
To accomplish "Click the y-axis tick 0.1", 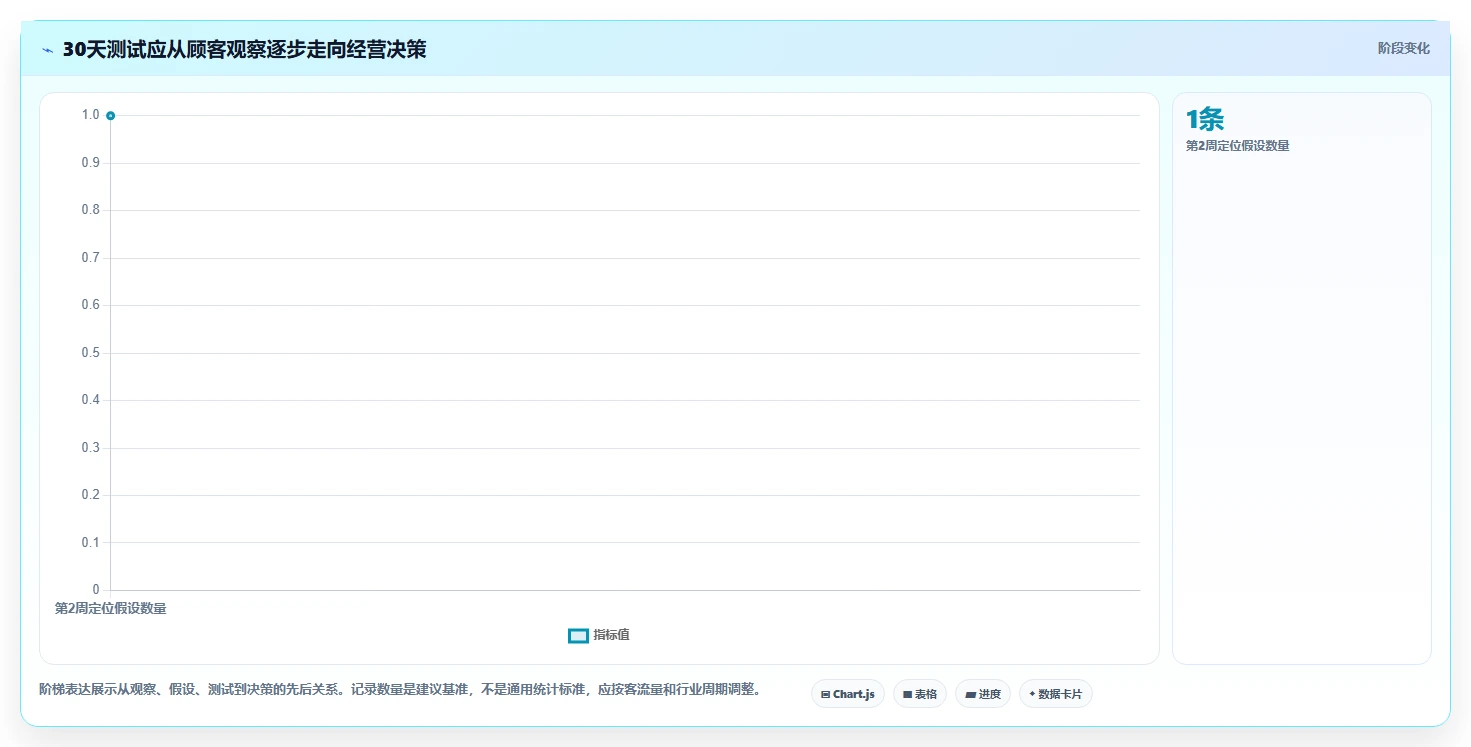I will click(90, 542).
